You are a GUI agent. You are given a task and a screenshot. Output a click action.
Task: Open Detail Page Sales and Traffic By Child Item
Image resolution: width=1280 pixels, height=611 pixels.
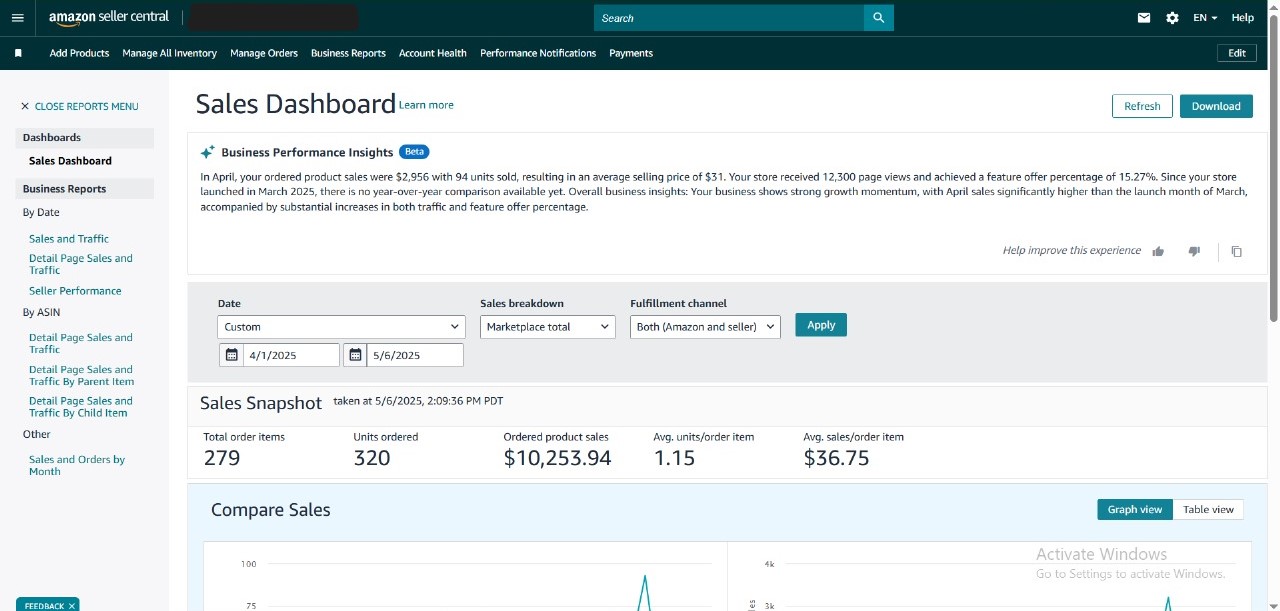[81, 406]
